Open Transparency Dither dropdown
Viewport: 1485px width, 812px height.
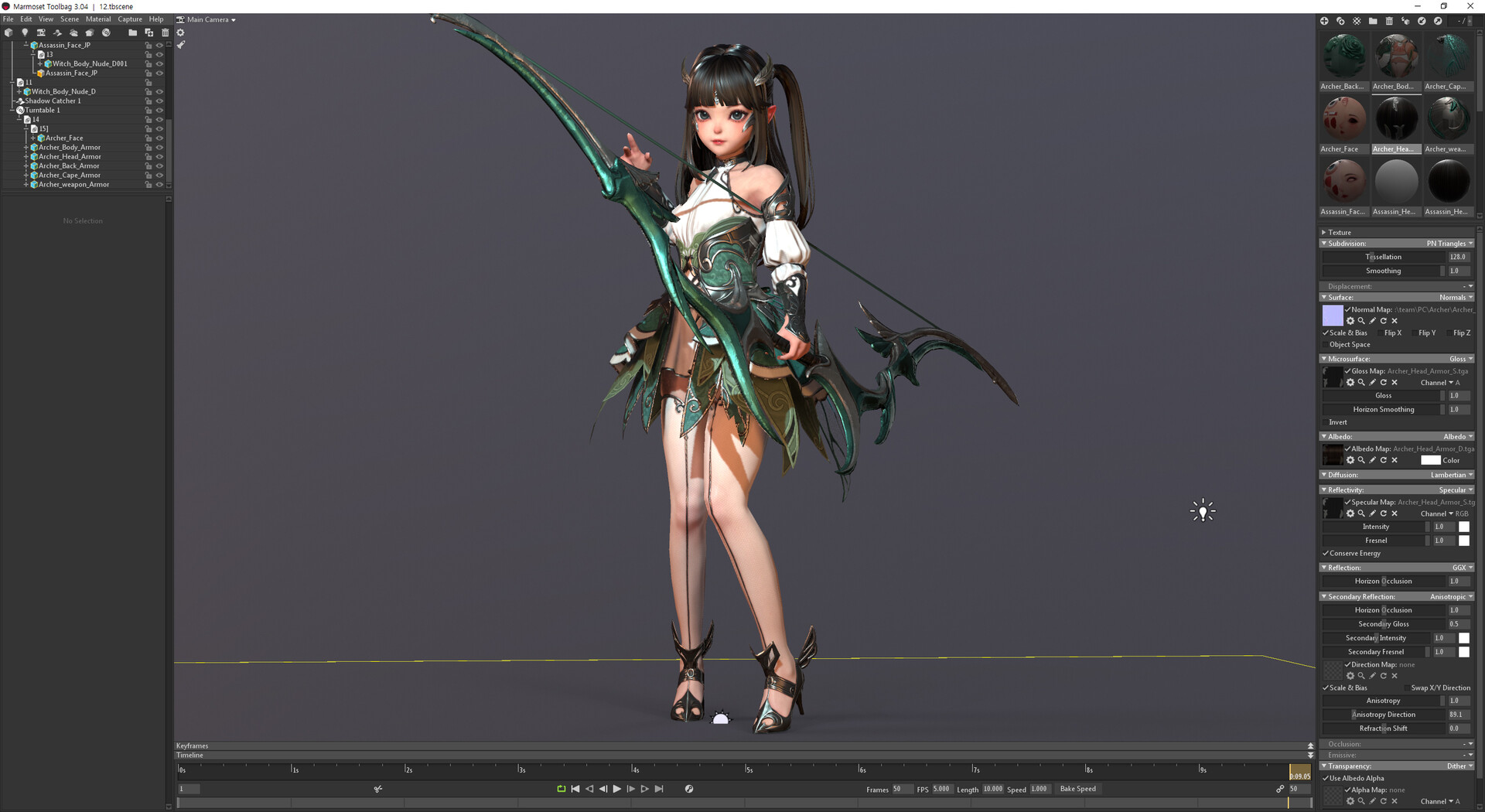(1460, 766)
